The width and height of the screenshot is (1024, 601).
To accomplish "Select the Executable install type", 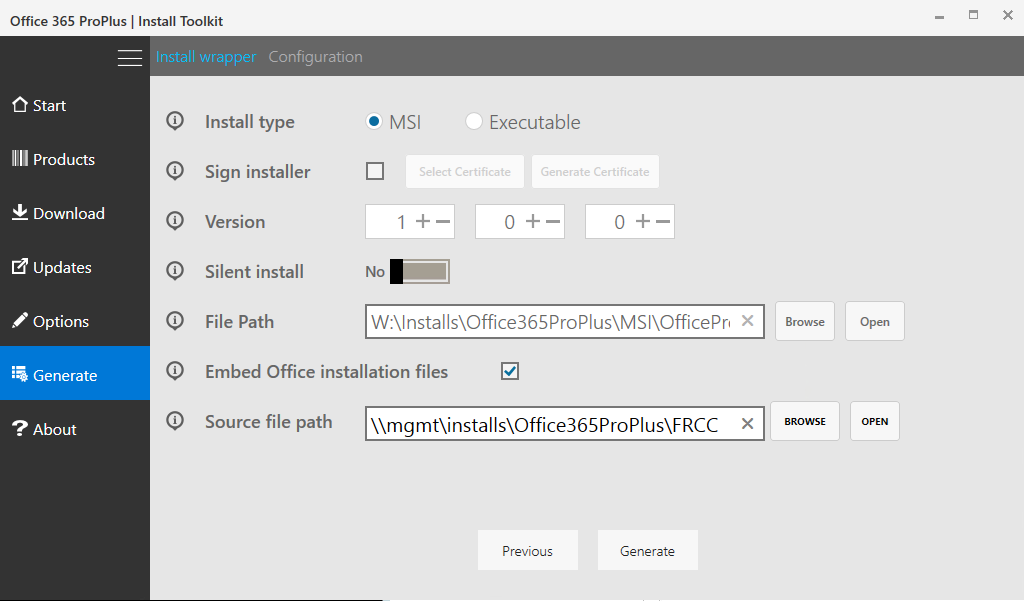I will pos(473,121).
